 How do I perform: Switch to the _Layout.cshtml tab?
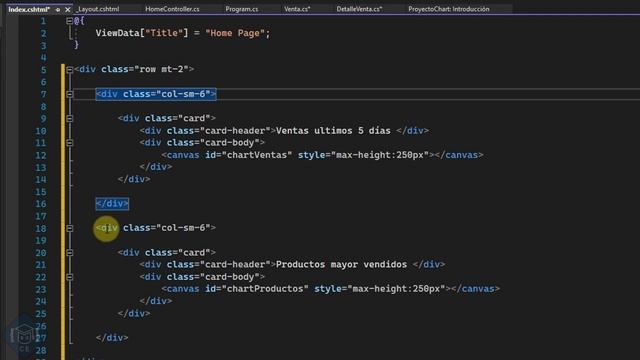tap(98, 9)
